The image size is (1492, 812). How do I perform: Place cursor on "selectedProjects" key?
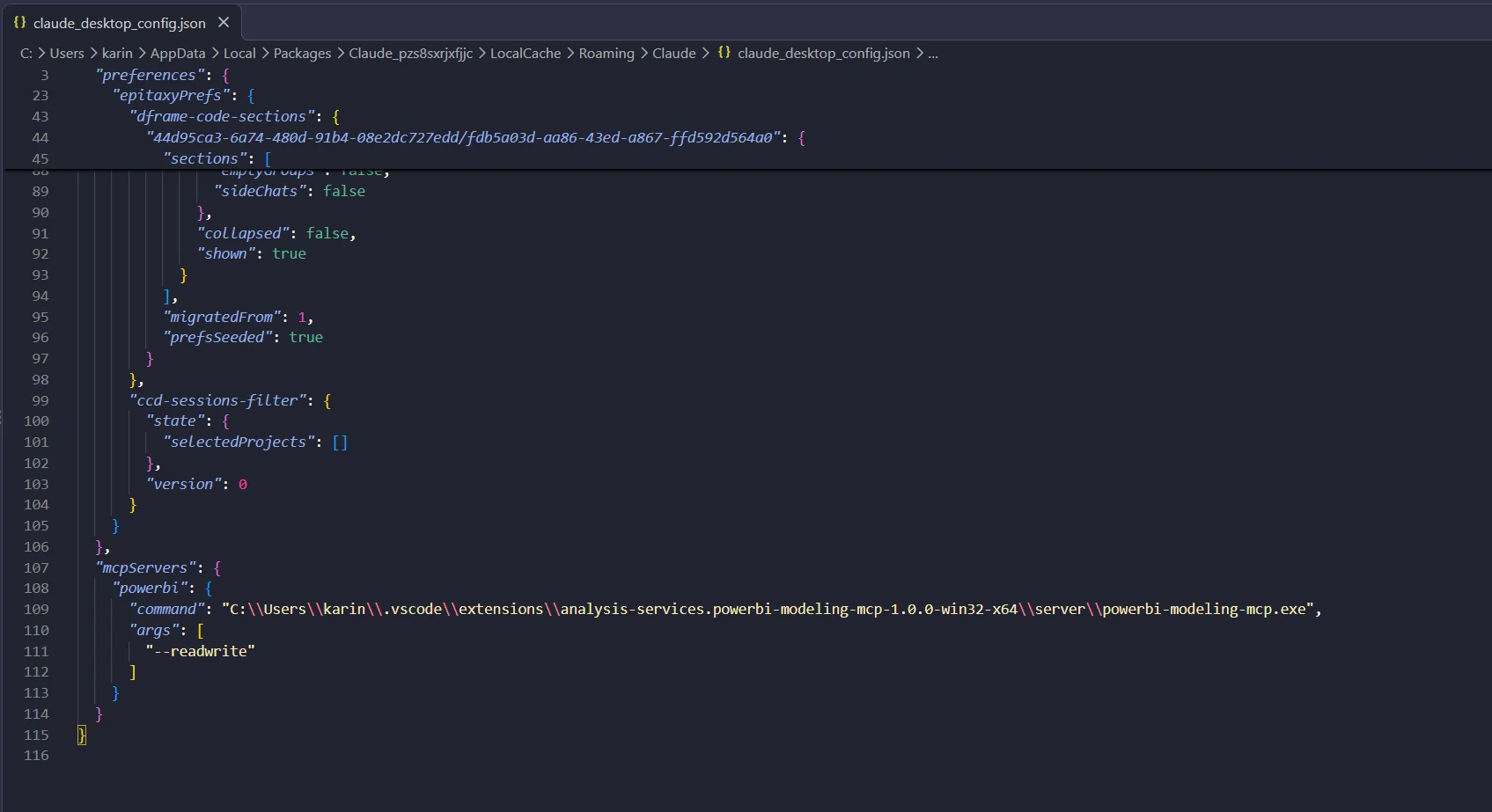pos(239,442)
